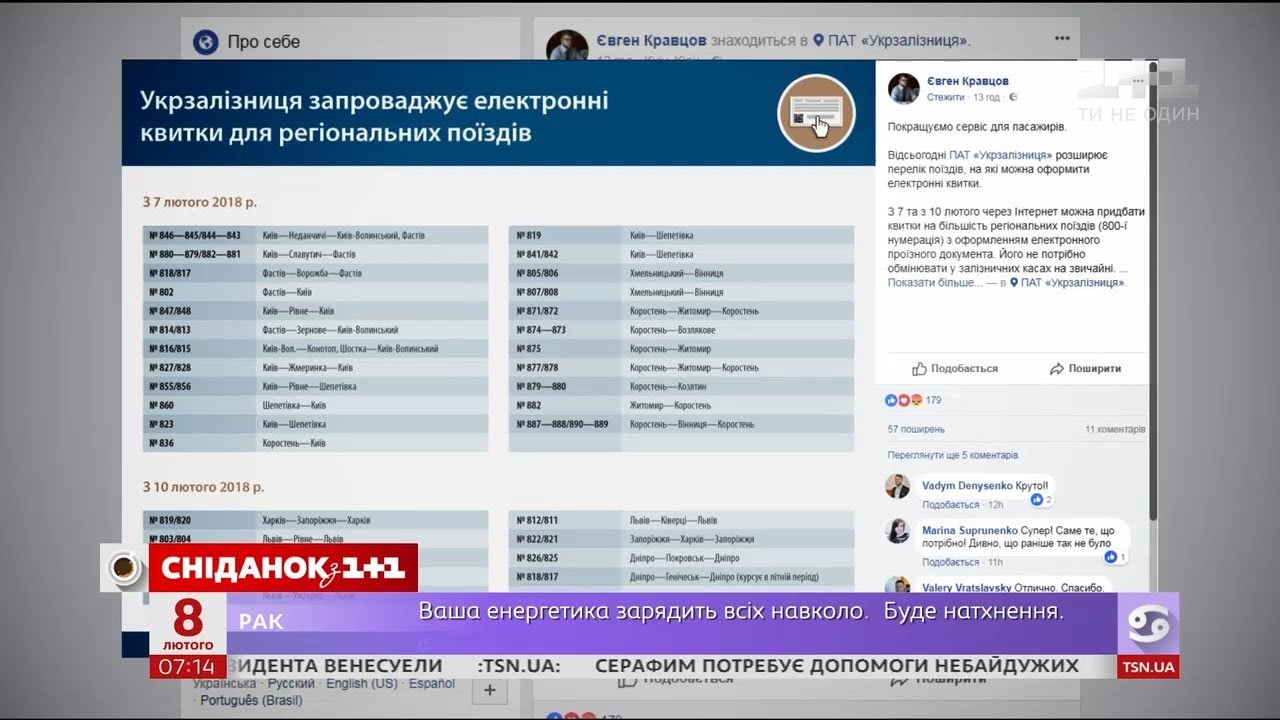Click the "Подобається" like button under the post
1280x720 pixels.
click(x=955, y=368)
